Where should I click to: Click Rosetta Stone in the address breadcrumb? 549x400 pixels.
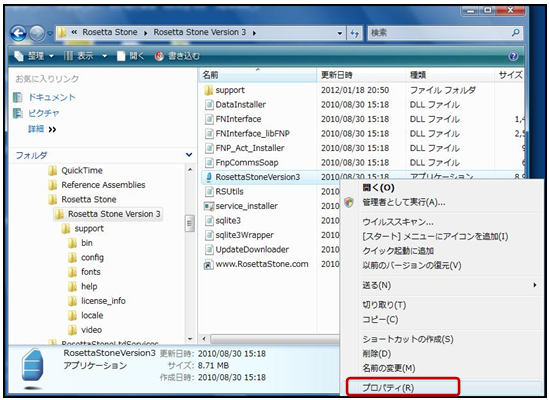(x=110, y=32)
